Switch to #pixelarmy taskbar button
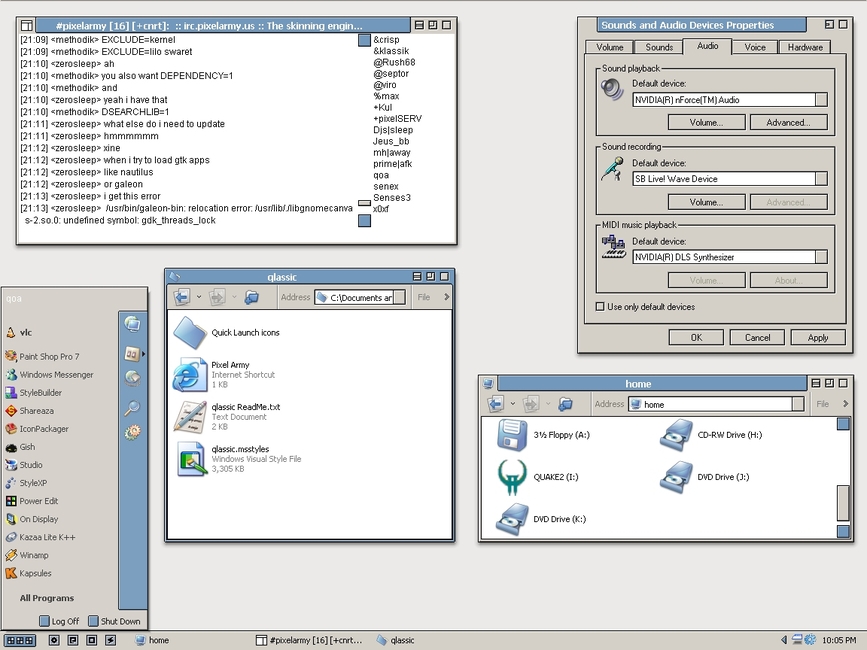867x650 pixels. [x=310, y=640]
